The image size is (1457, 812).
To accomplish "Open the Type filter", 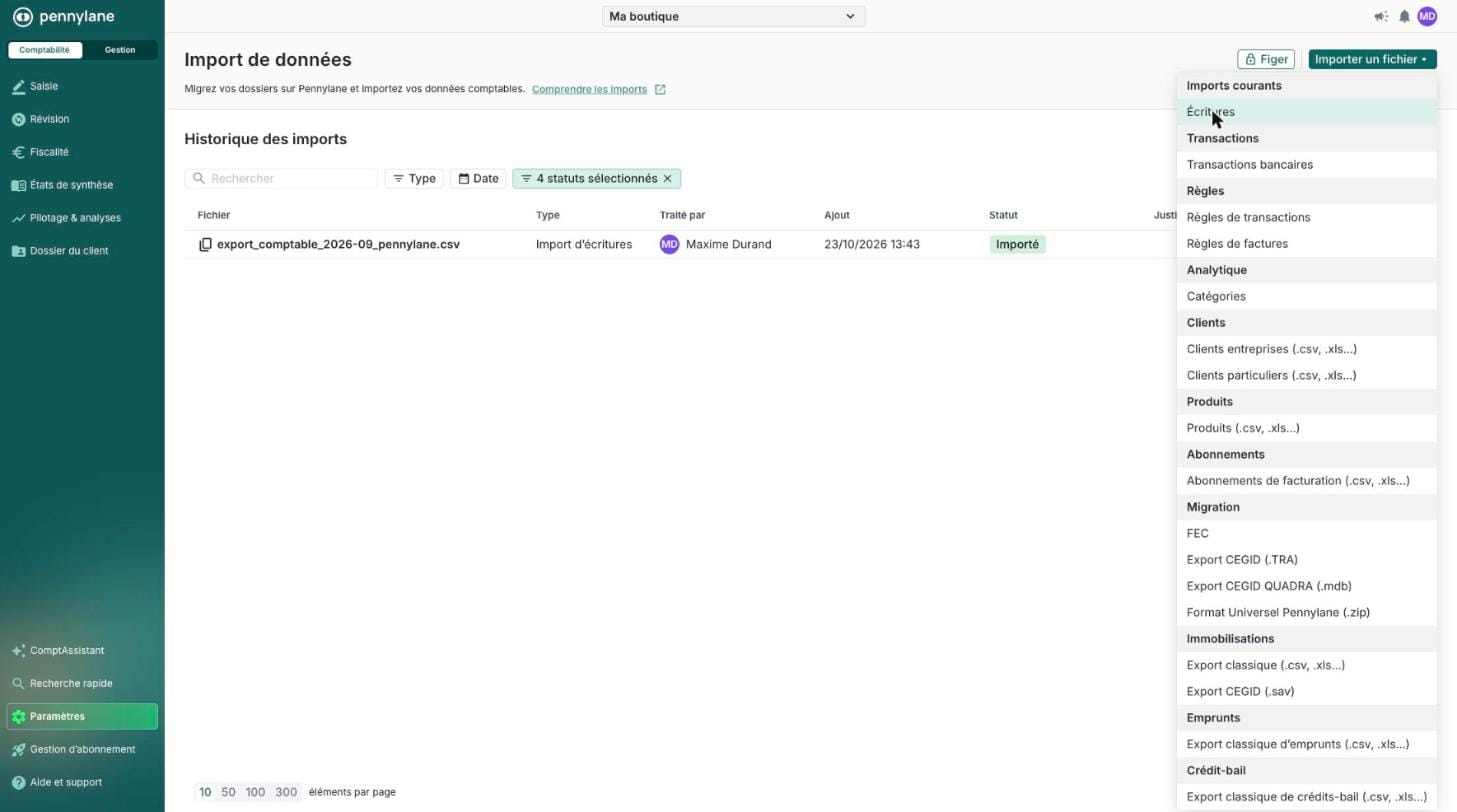I will 414,178.
